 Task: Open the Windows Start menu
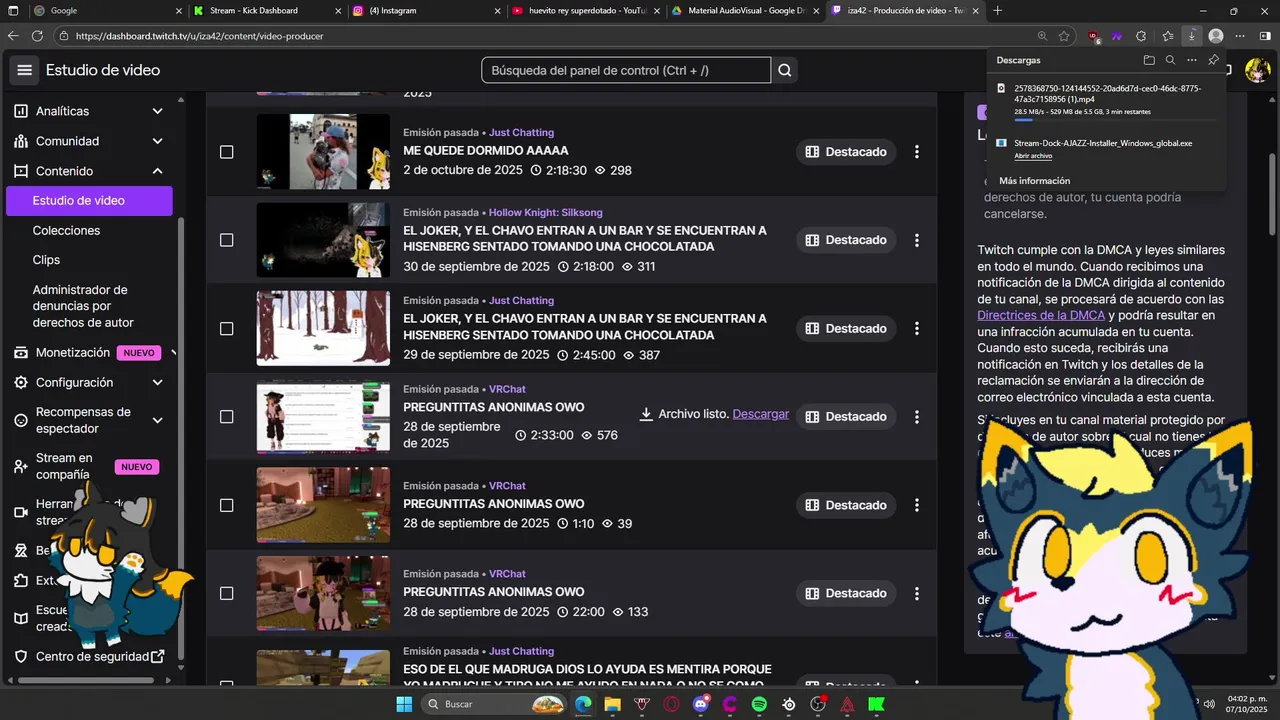[404, 704]
